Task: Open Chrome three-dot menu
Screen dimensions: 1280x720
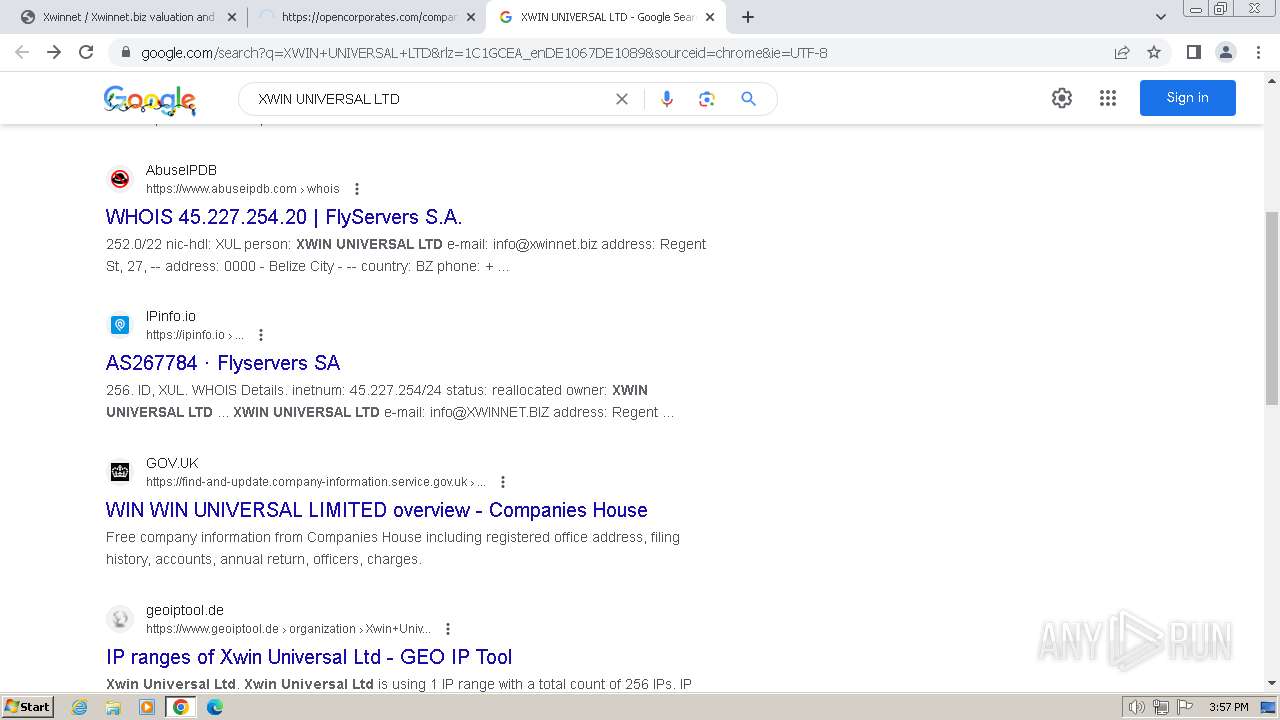Action: click(x=1258, y=52)
